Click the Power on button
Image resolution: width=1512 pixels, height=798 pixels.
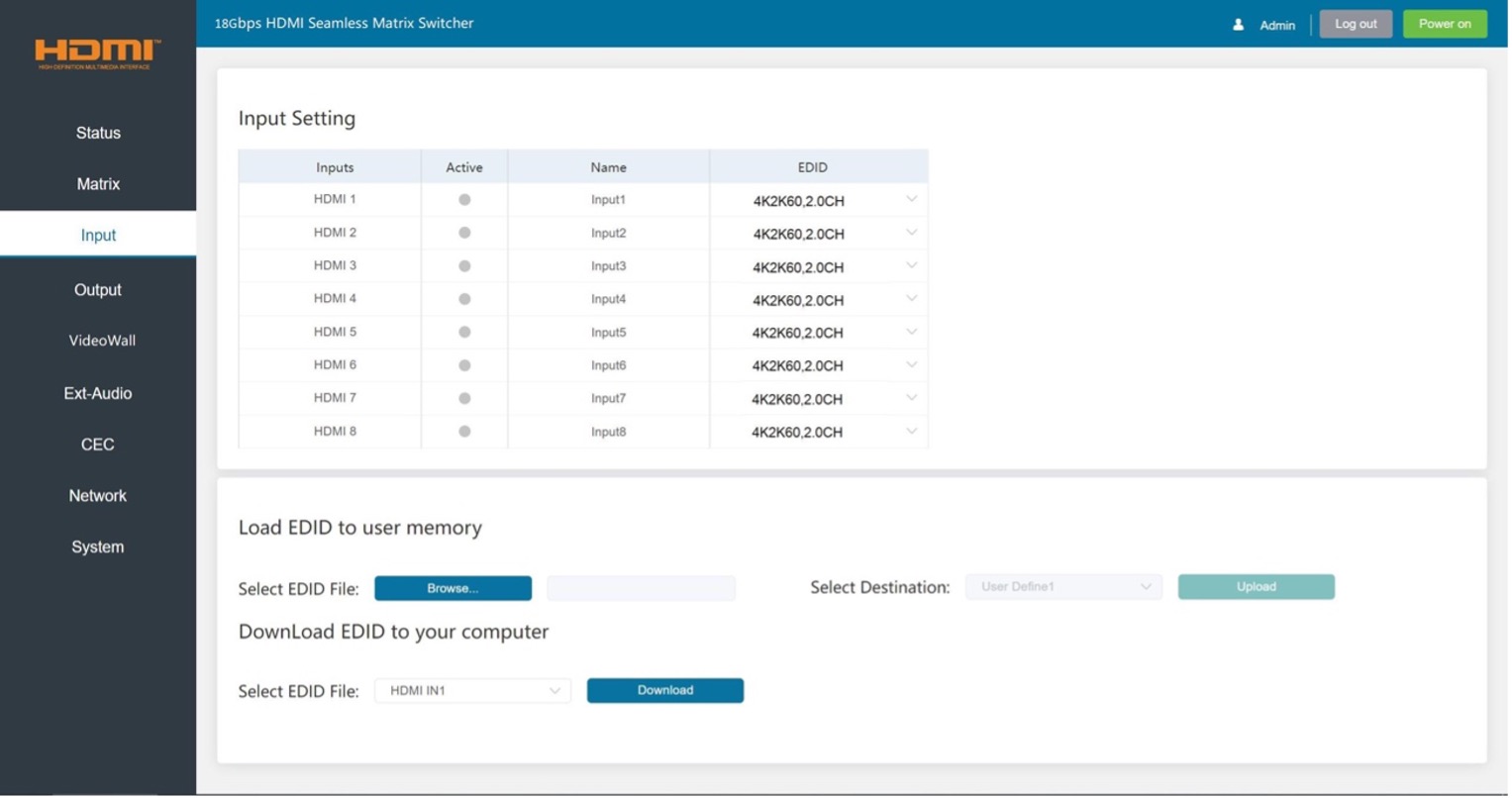[1445, 23]
